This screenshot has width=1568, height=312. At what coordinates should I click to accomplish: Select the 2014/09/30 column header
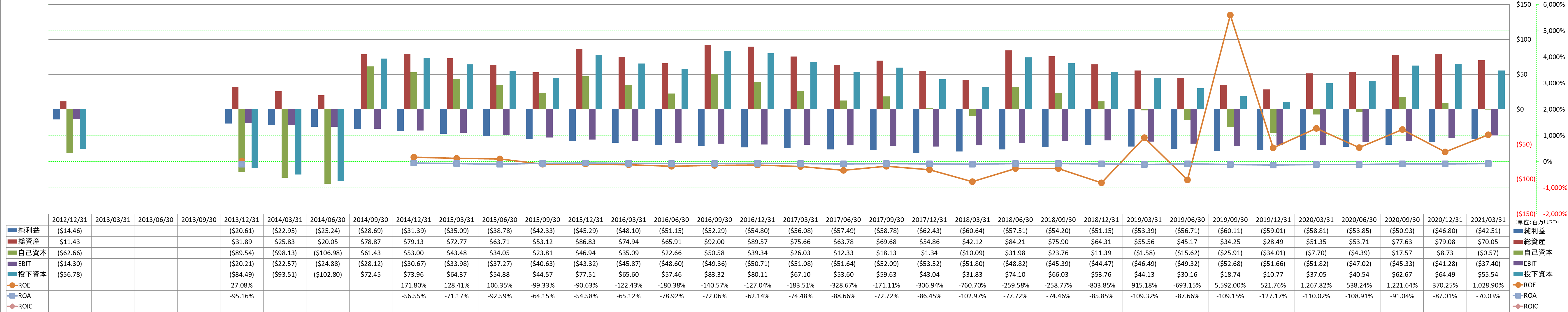(x=371, y=220)
